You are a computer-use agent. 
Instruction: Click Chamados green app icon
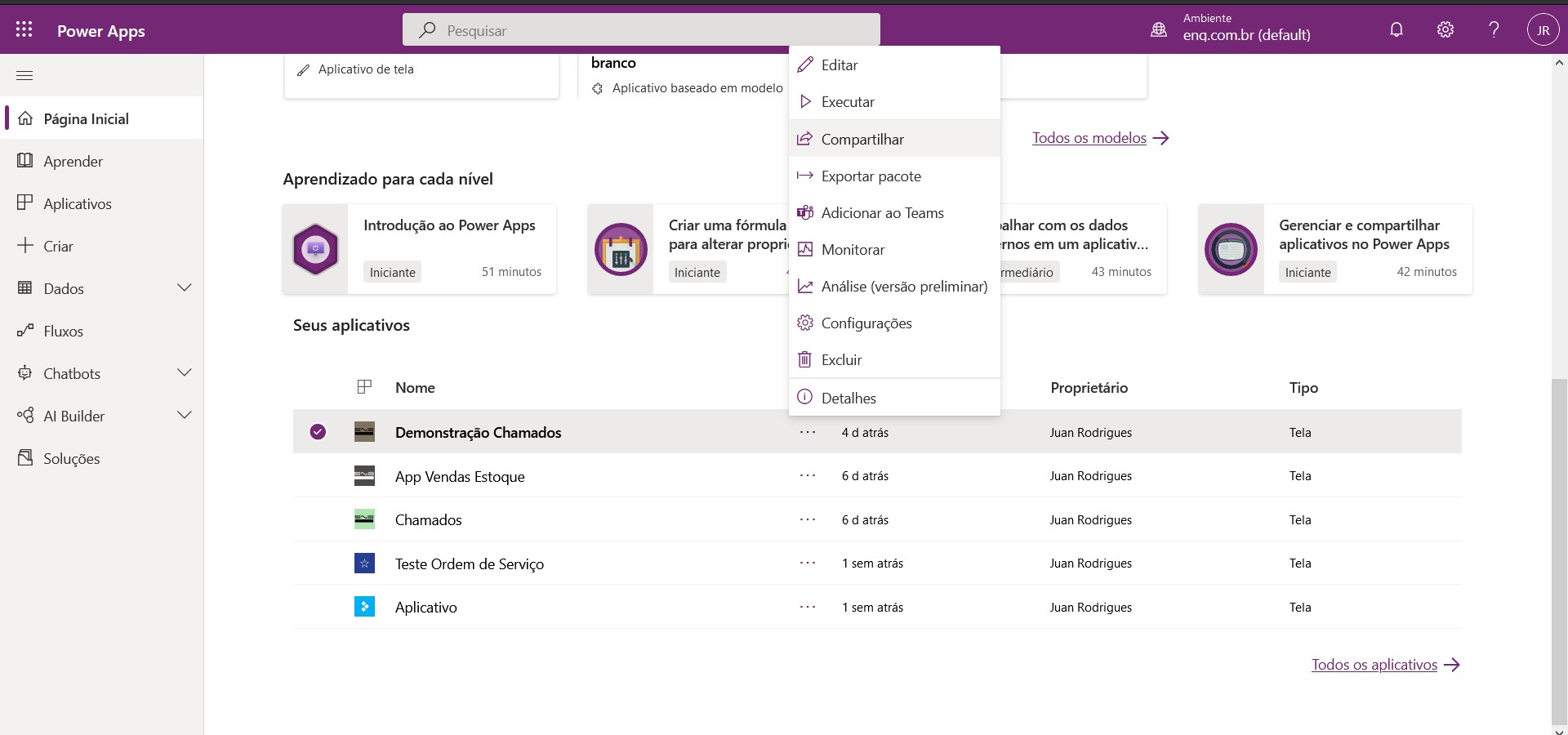pyautogui.click(x=364, y=519)
